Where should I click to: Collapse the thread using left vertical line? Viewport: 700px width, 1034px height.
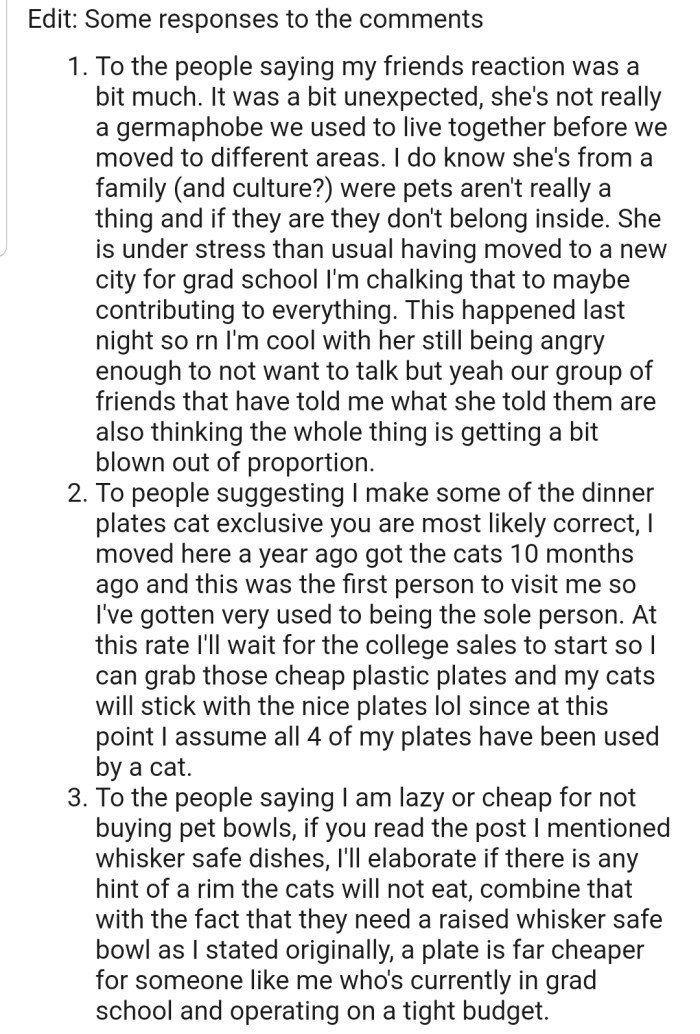click(5, 130)
